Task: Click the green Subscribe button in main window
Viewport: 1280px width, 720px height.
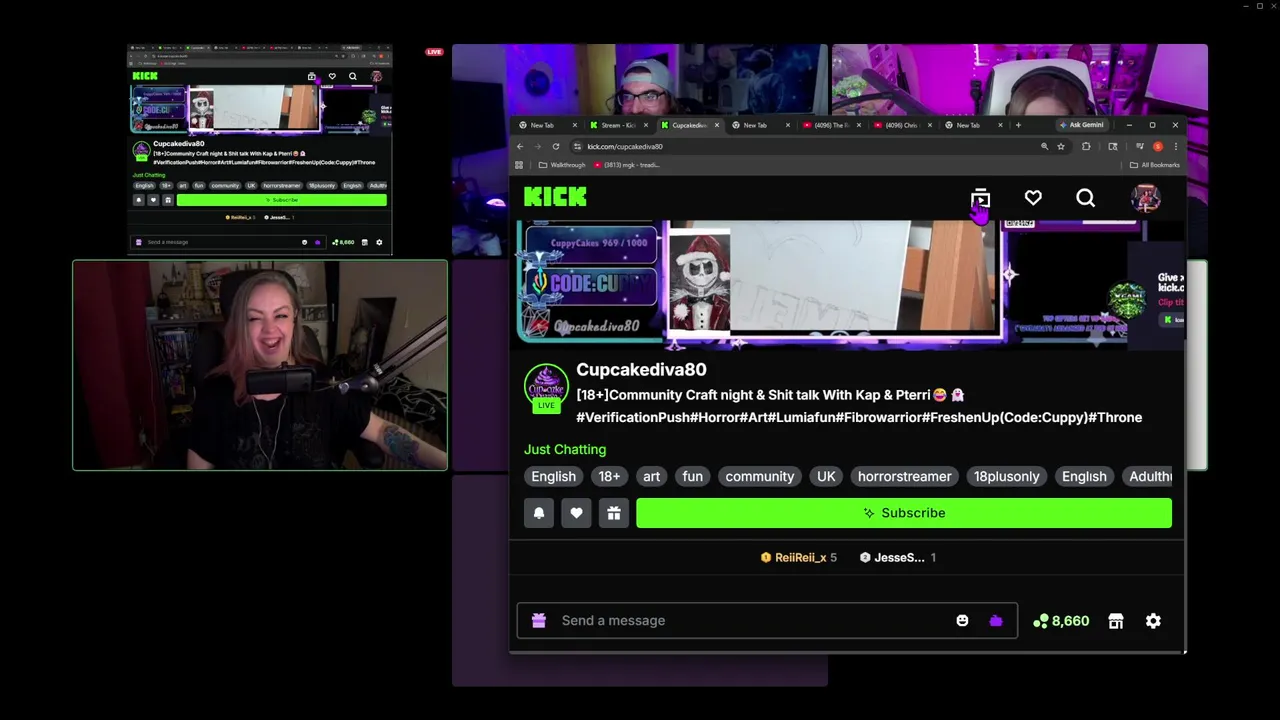Action: (904, 513)
